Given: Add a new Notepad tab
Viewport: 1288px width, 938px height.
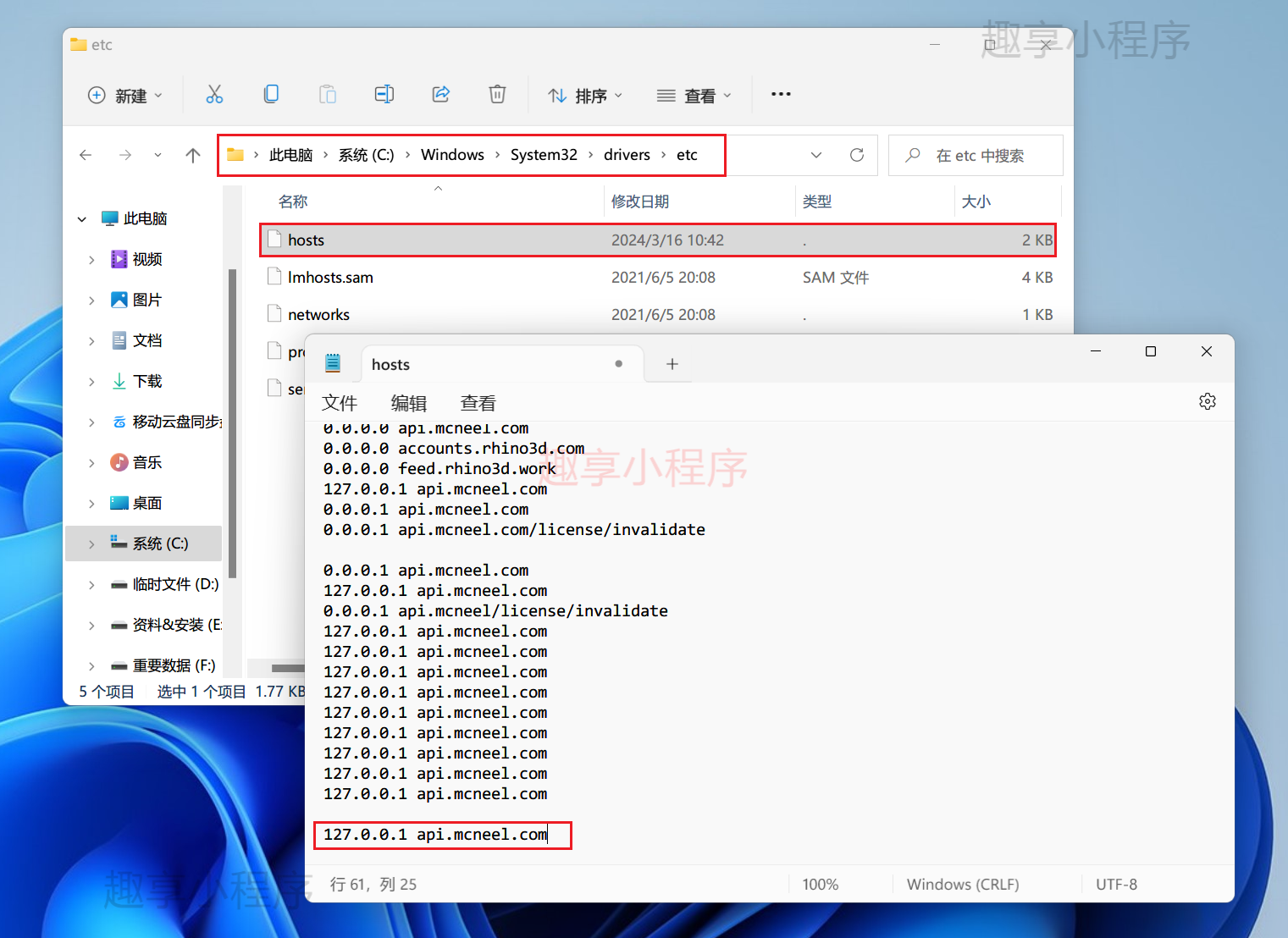Looking at the screenshot, I should [x=672, y=364].
